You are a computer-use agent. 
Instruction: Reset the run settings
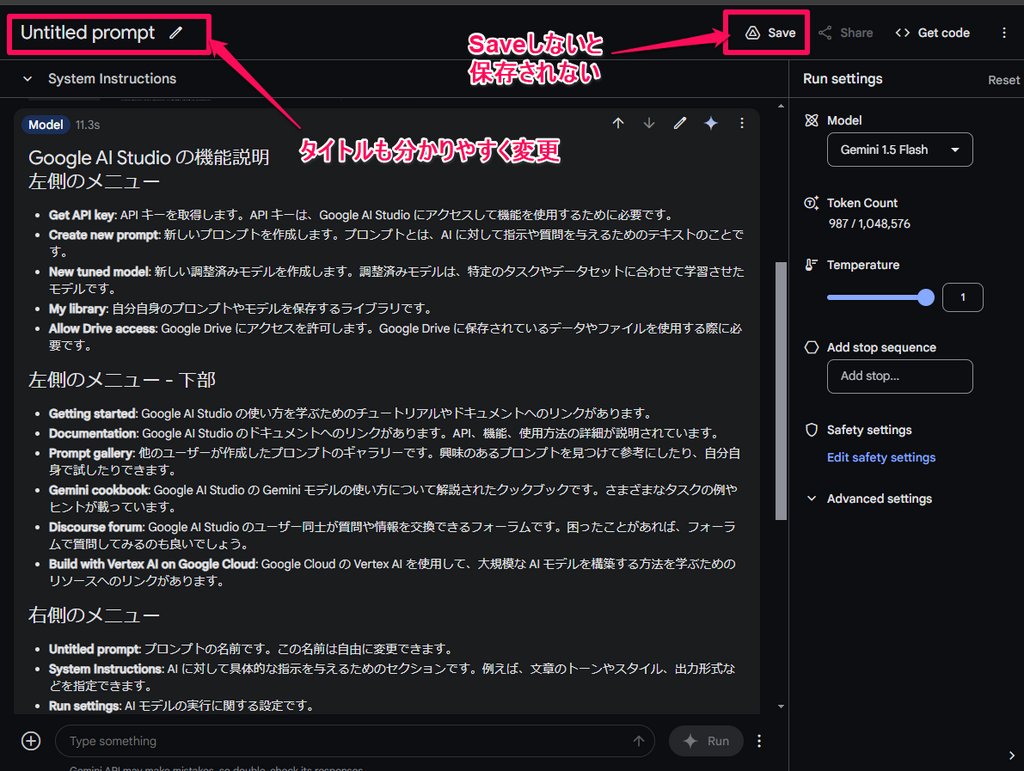click(1003, 80)
